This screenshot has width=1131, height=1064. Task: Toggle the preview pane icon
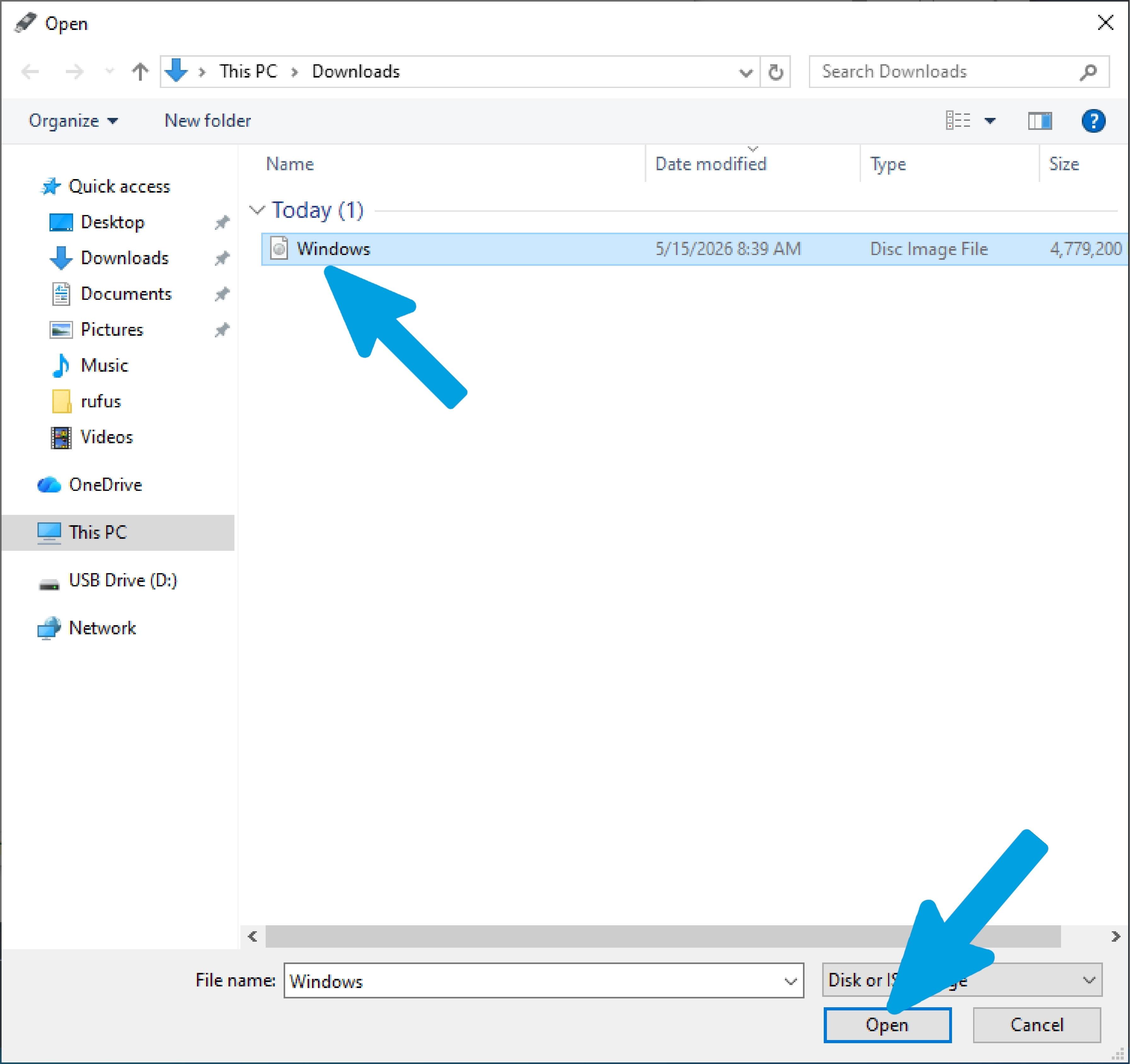pos(1040,121)
